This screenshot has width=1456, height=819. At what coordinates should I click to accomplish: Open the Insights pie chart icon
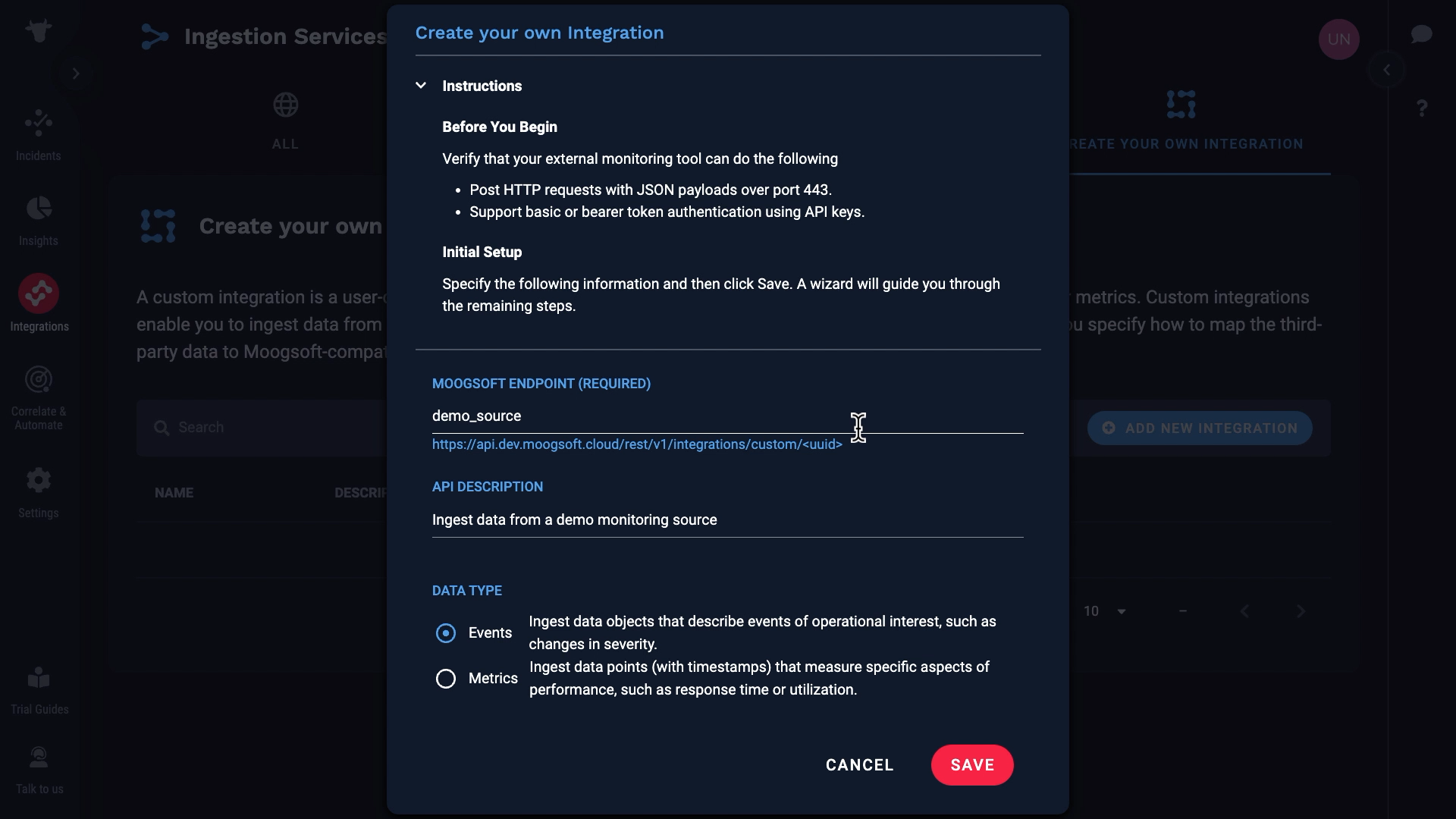[38, 219]
